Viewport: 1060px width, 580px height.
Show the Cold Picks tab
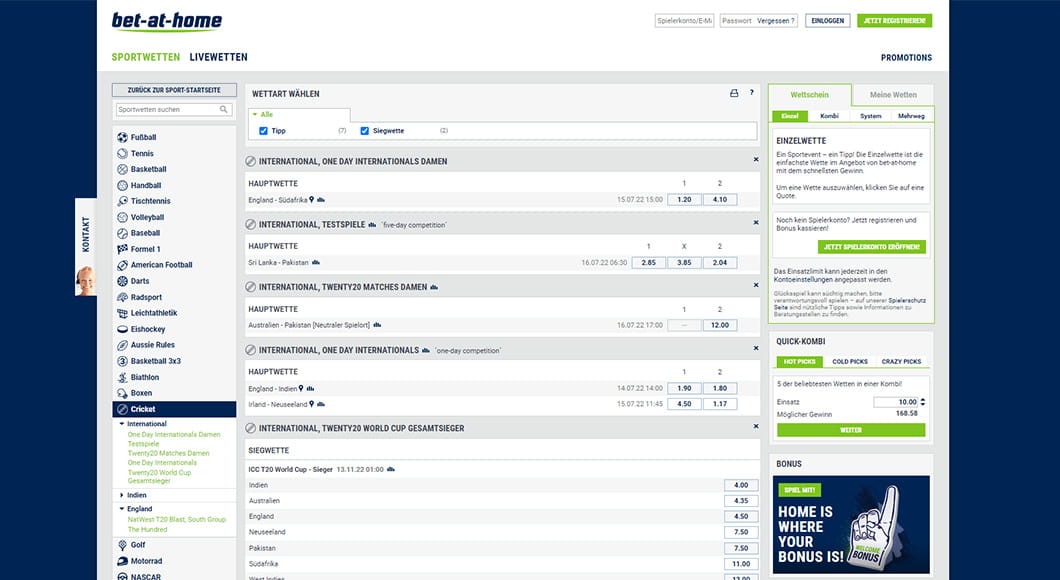850,362
